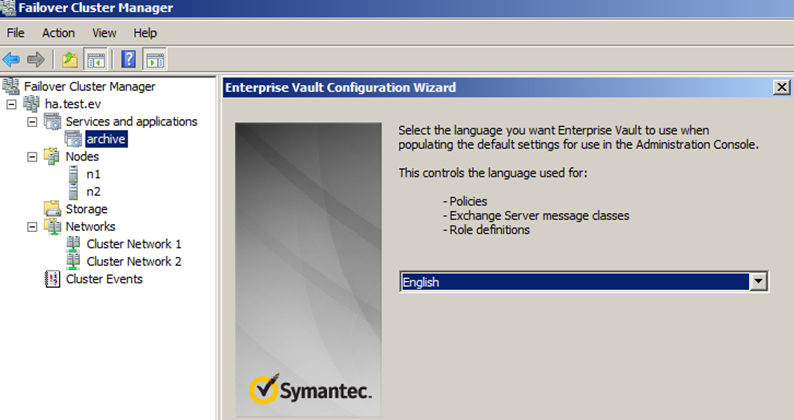This screenshot has width=794, height=420.
Task: Select the Cluster Events icon
Action: (x=52, y=279)
